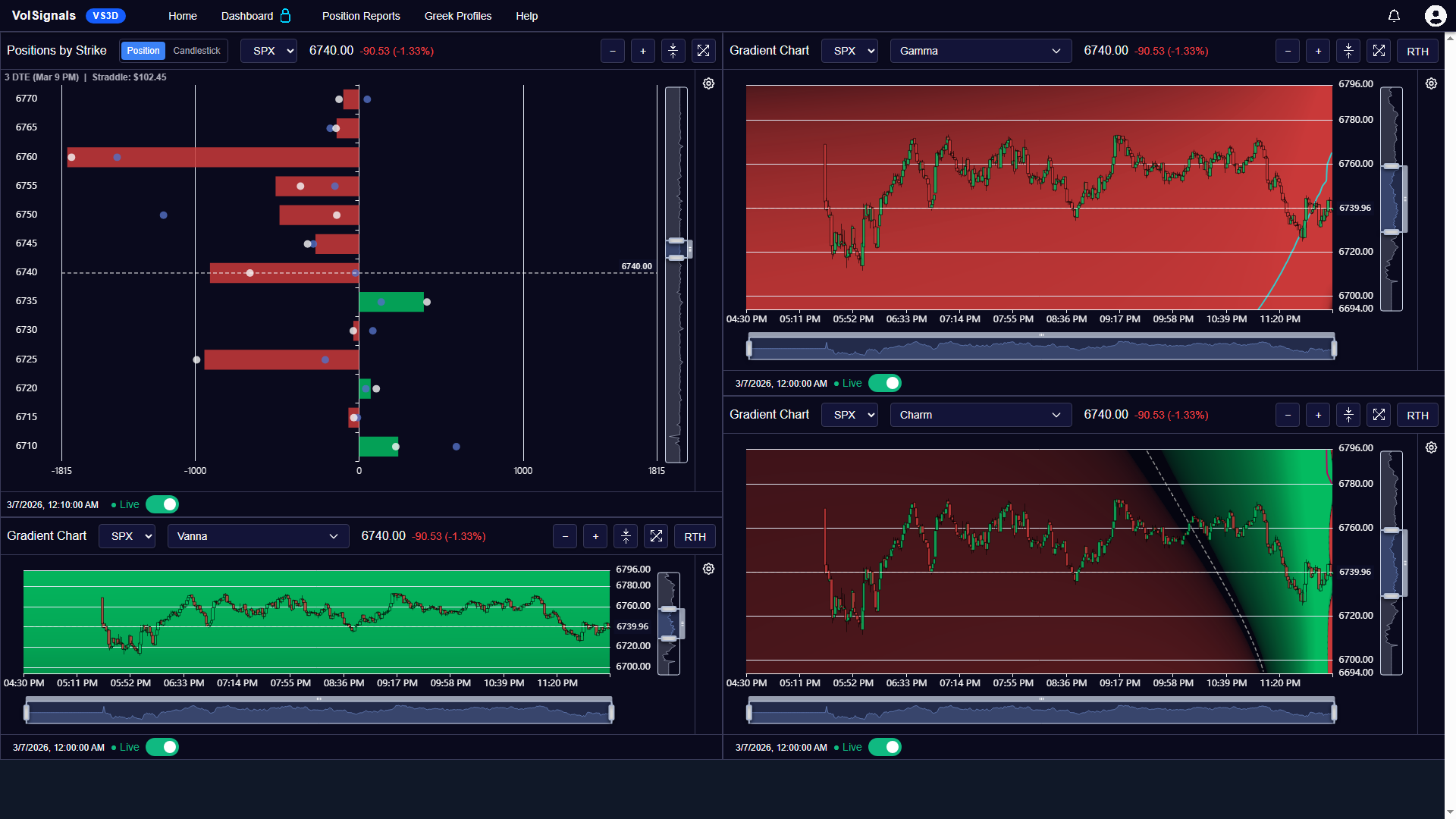The height and width of the screenshot is (819, 1456).
Task: Open the notifications bell
Action: [x=1394, y=16]
